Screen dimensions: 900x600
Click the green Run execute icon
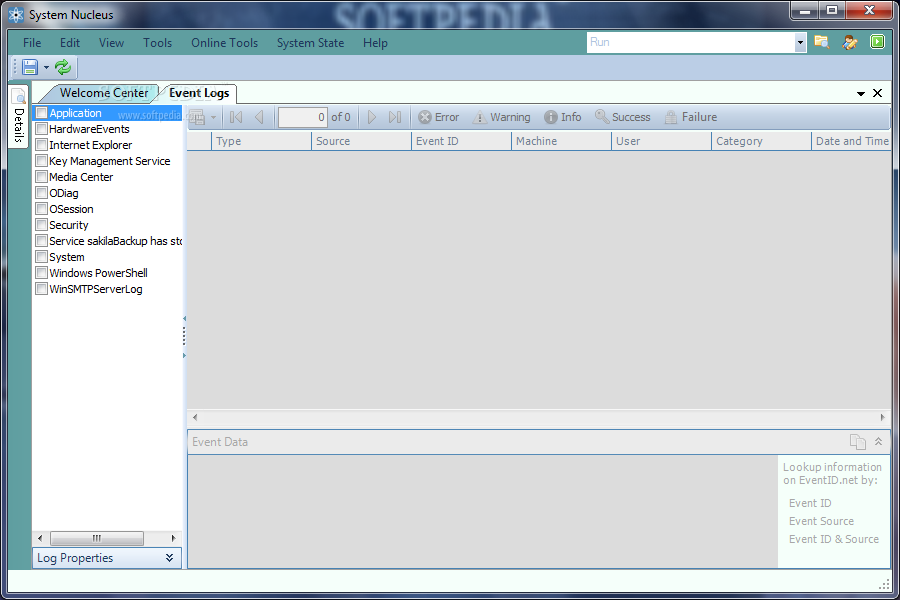click(877, 42)
